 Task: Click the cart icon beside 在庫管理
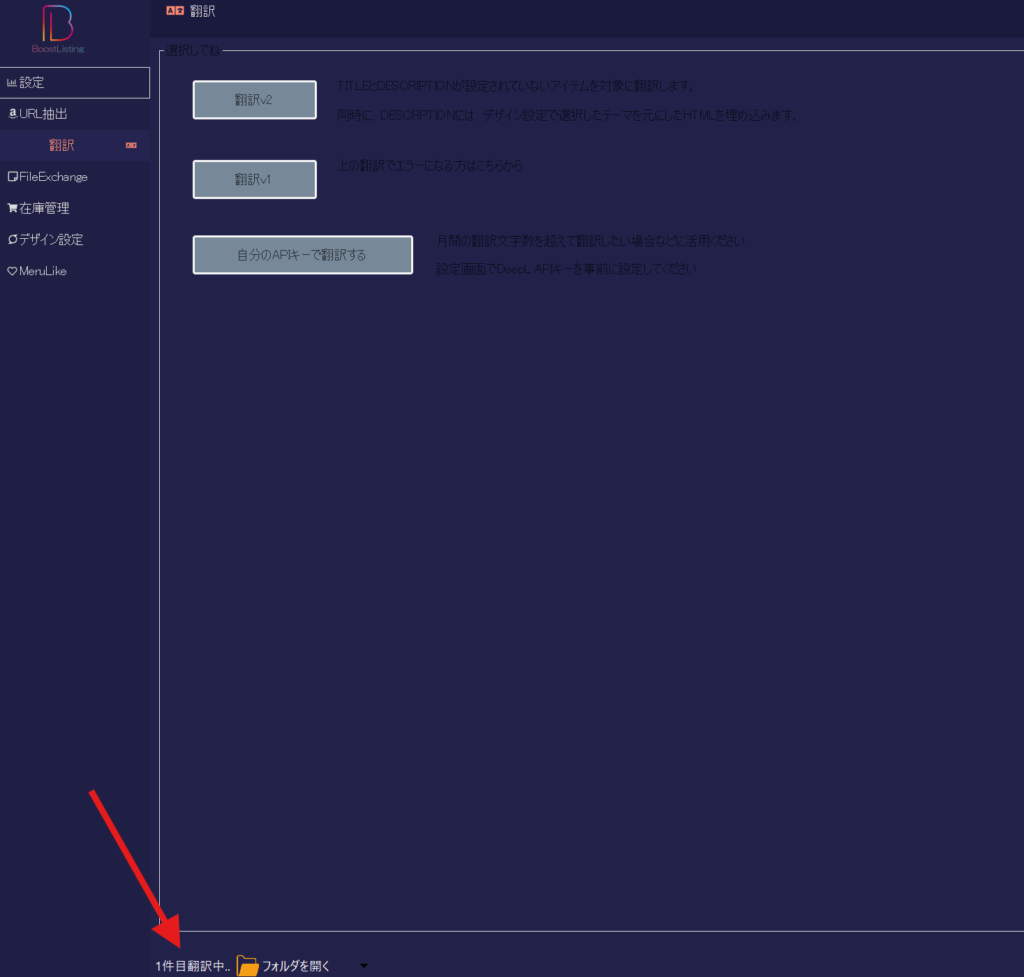pos(12,209)
